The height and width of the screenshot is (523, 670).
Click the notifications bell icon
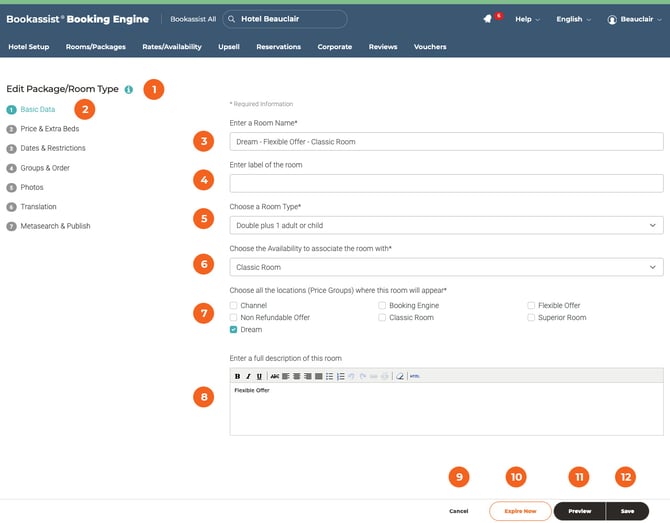[x=487, y=19]
